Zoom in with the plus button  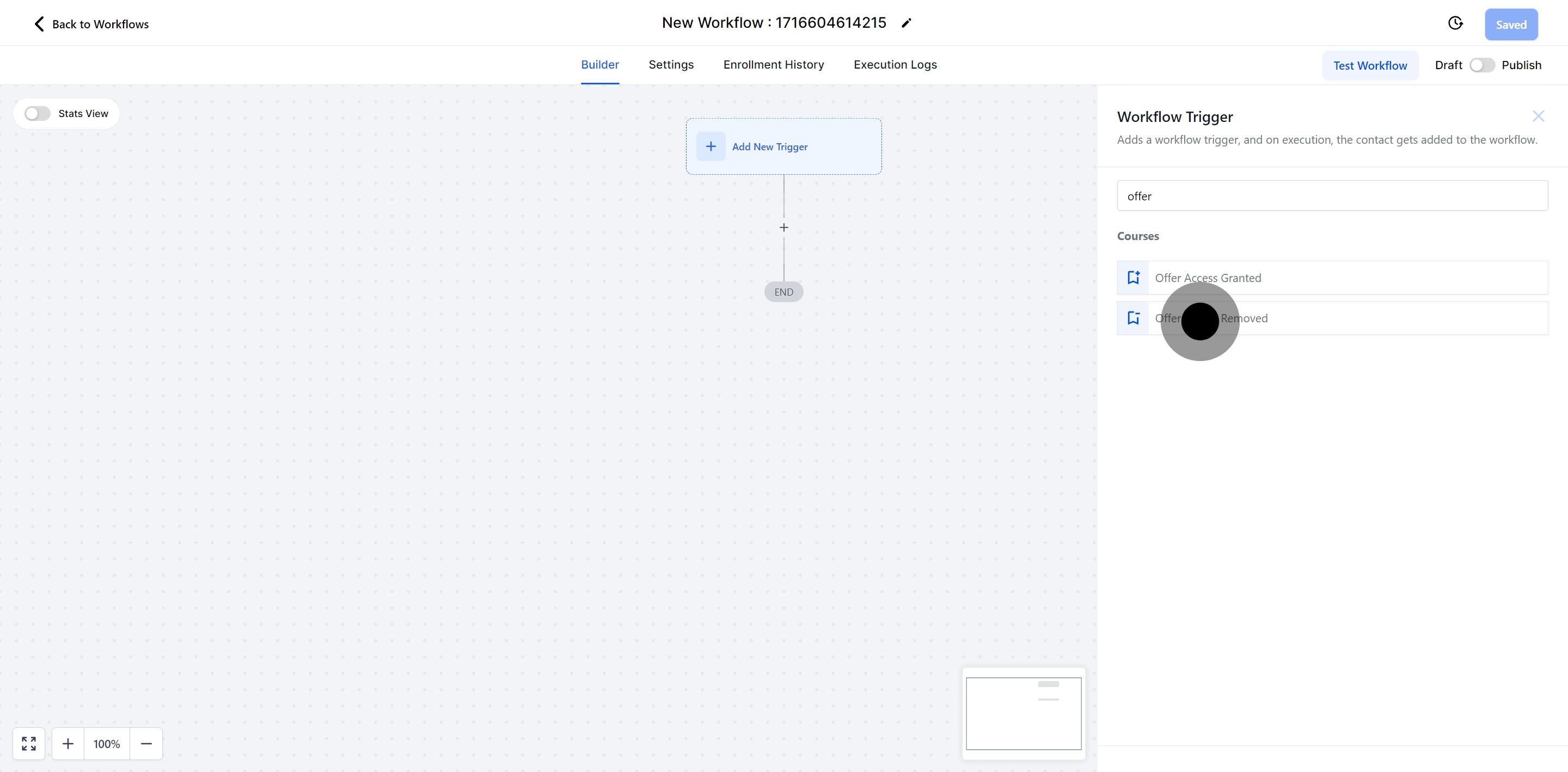point(68,743)
